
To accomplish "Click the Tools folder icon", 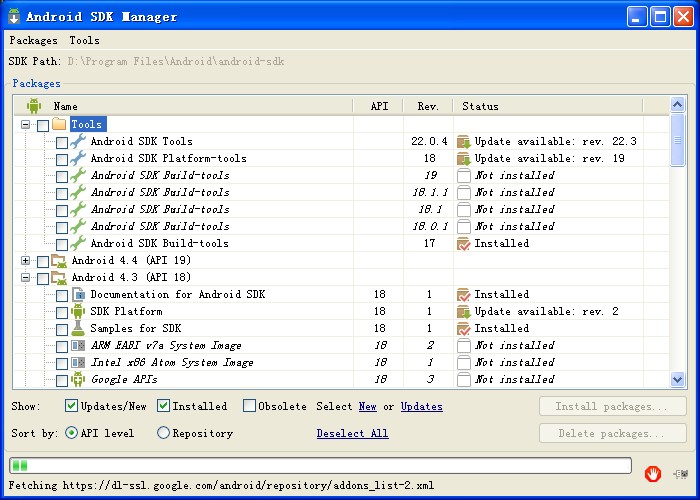I will point(59,124).
